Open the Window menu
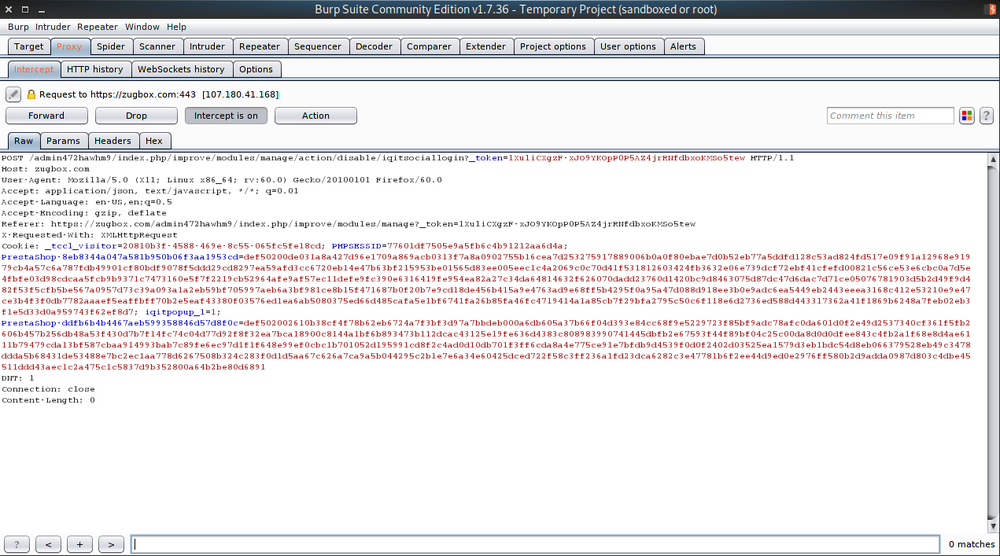Screen dimensions: 1000x556 (142, 27)
